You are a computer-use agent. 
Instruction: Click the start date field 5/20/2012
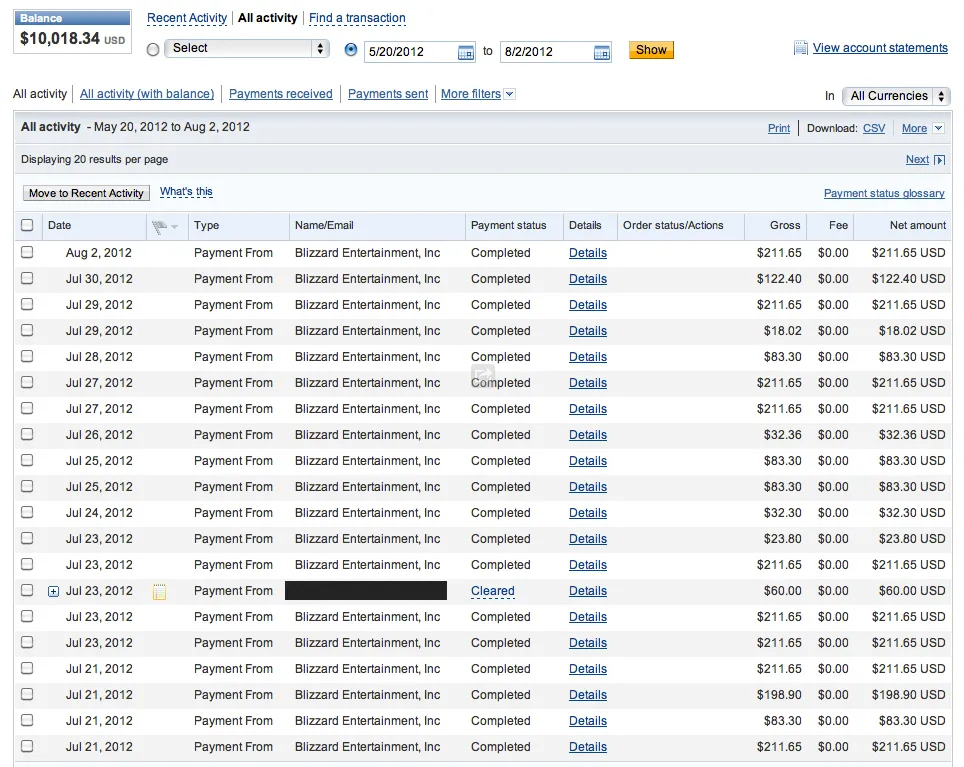coord(410,52)
